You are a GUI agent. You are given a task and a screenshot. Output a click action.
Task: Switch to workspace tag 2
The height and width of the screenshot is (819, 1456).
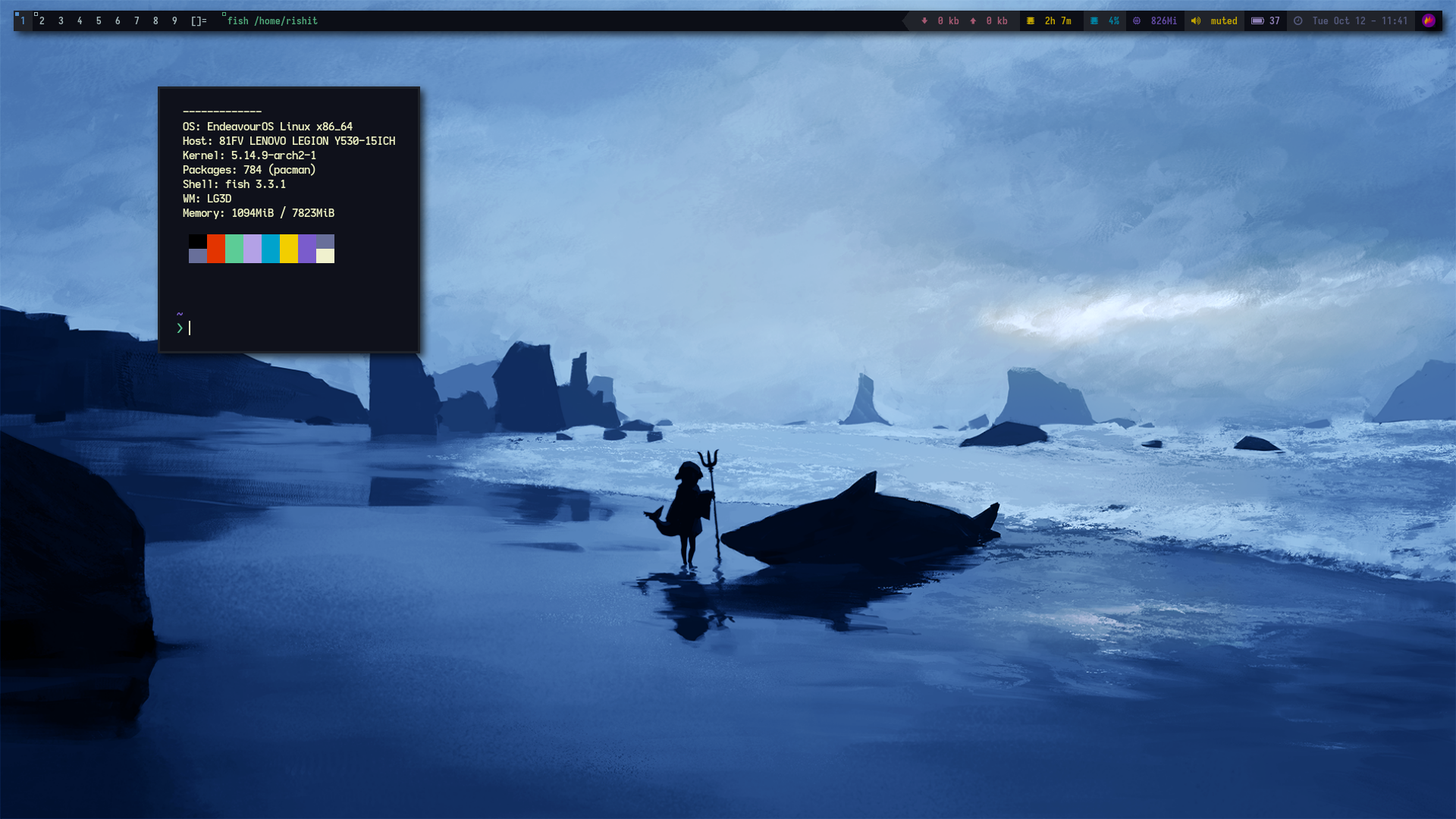pos(42,21)
